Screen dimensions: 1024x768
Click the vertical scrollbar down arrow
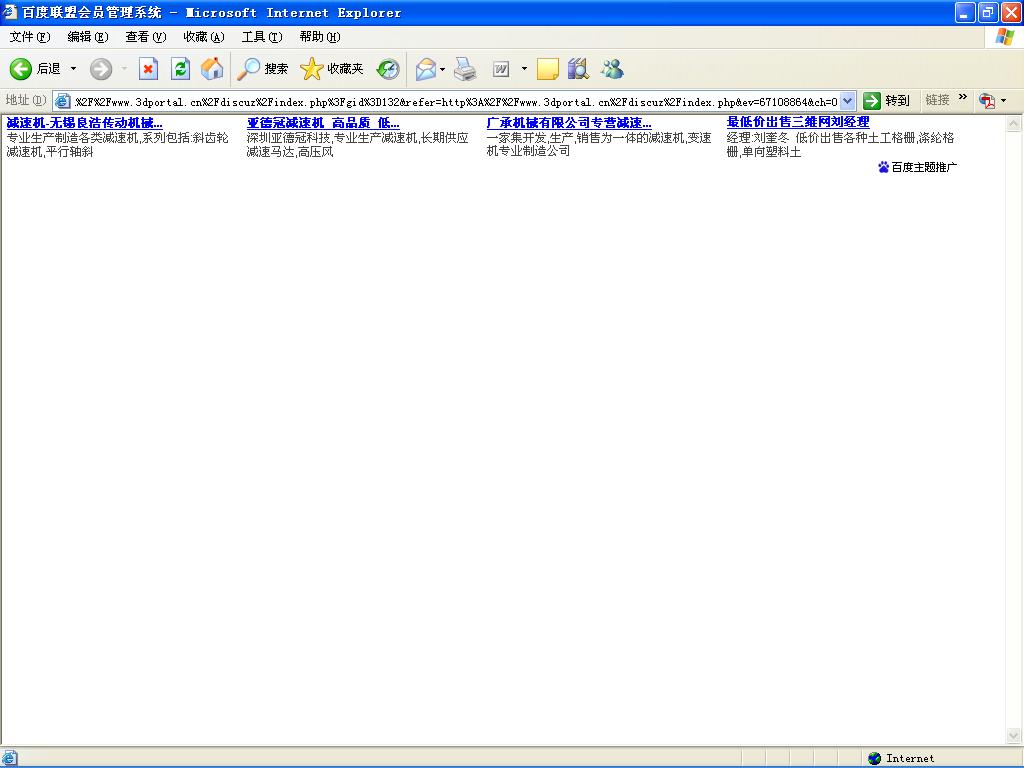pos(1014,735)
